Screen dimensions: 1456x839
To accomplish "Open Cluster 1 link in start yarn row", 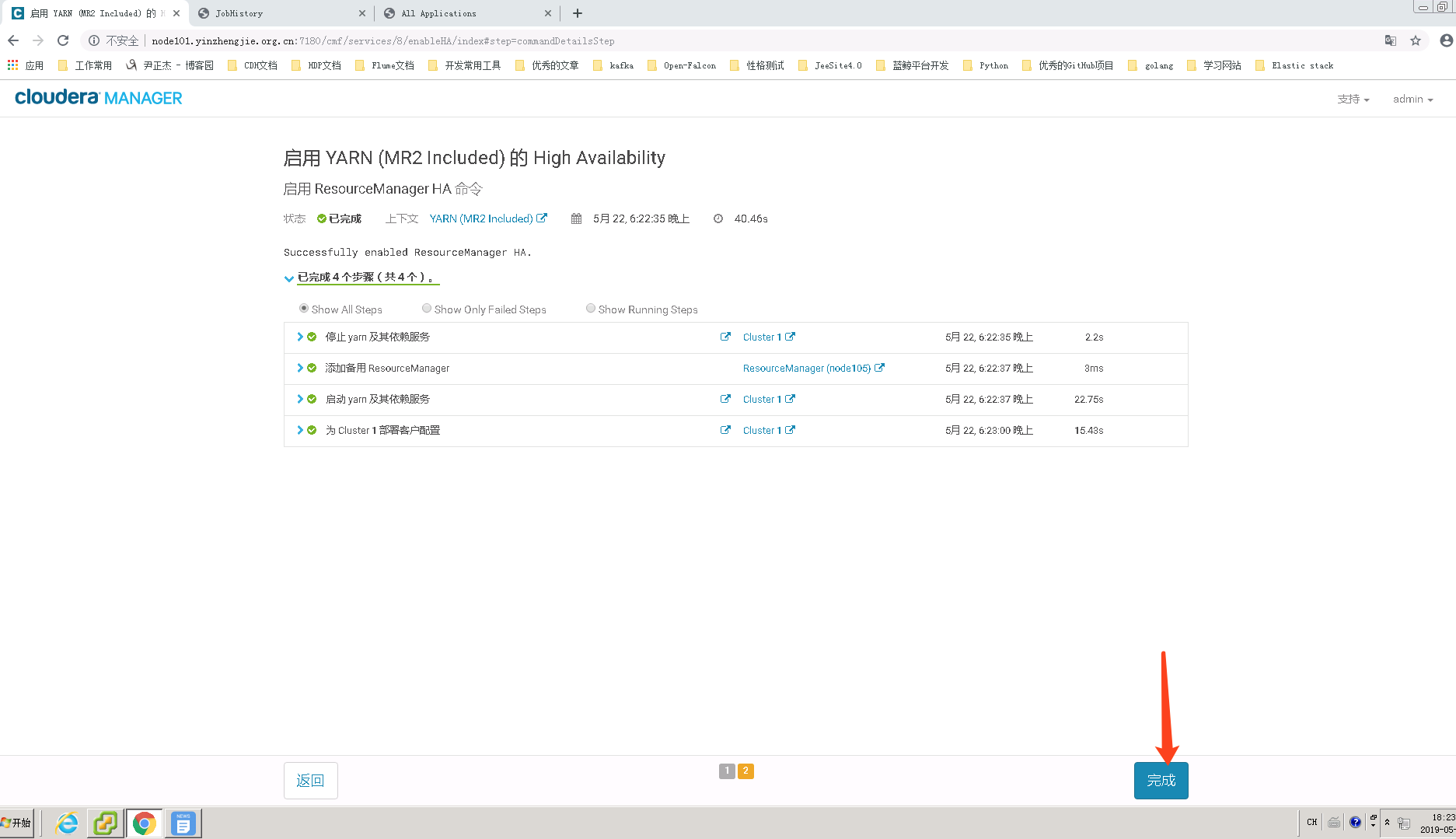I will click(x=762, y=399).
